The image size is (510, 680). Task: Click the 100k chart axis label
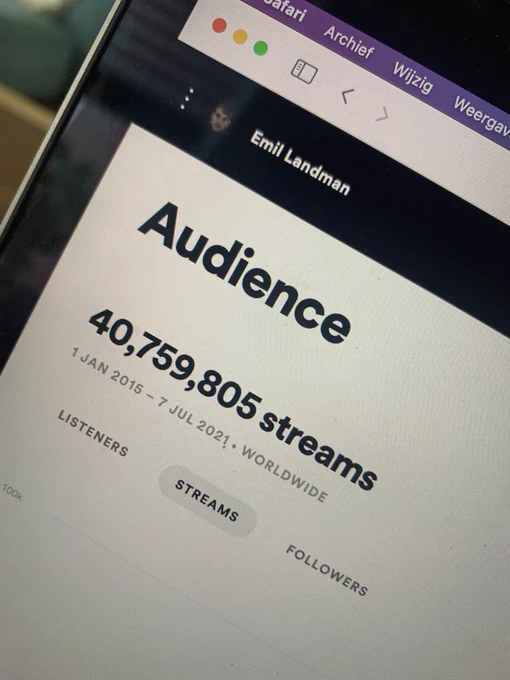[x=12, y=492]
